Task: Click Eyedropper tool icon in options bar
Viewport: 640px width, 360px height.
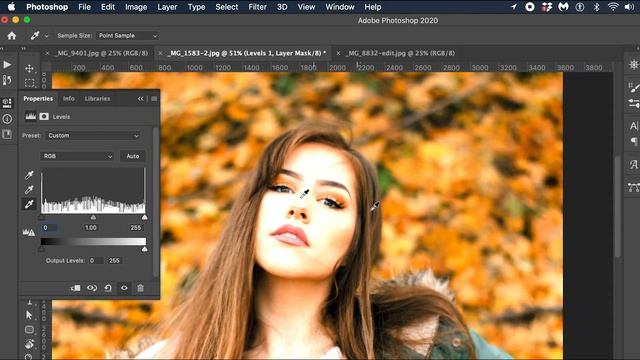Action: 35,36
